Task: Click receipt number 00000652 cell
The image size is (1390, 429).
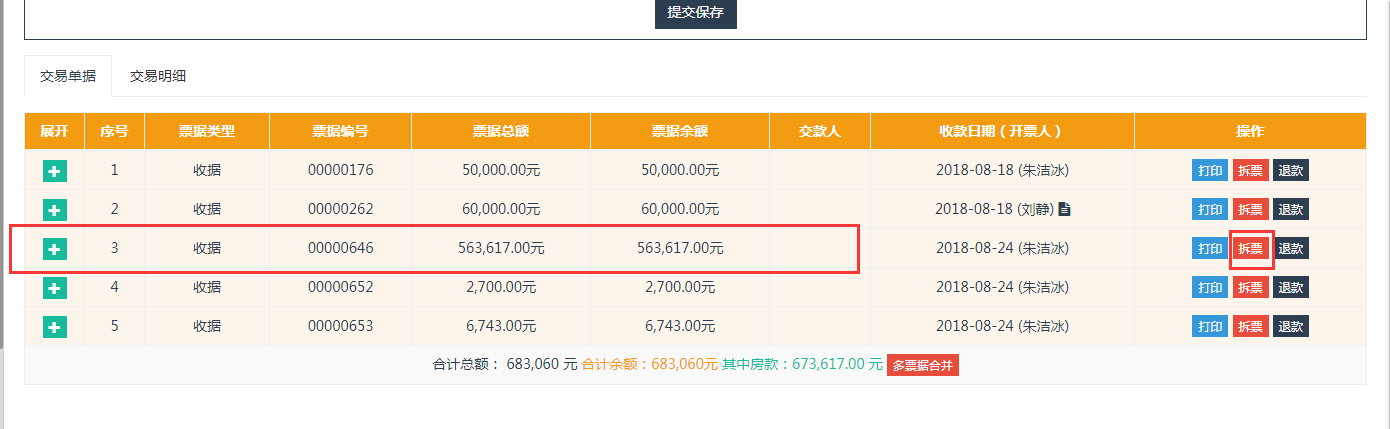Action: [x=340, y=288]
